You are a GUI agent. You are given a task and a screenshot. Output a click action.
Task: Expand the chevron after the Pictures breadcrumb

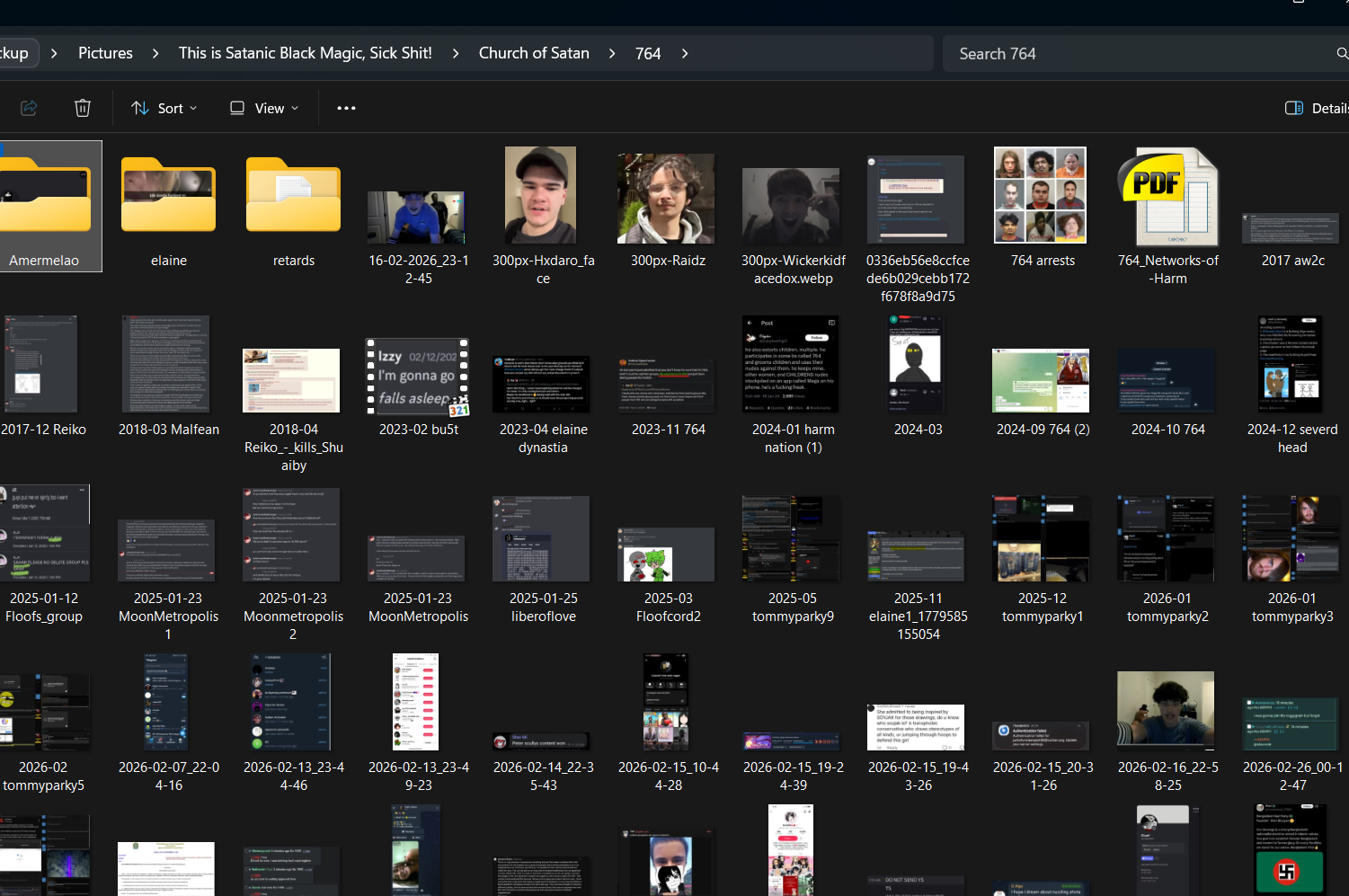(x=155, y=54)
